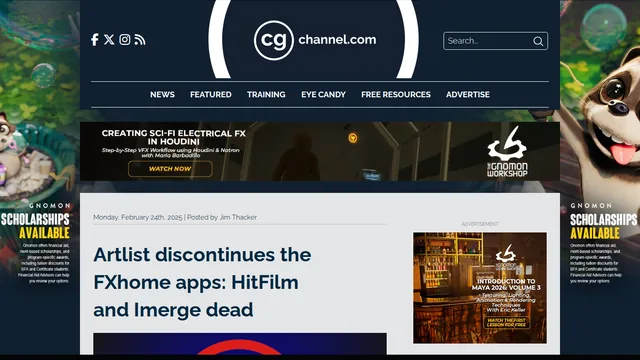Open the Instagram social icon

pos(125,40)
